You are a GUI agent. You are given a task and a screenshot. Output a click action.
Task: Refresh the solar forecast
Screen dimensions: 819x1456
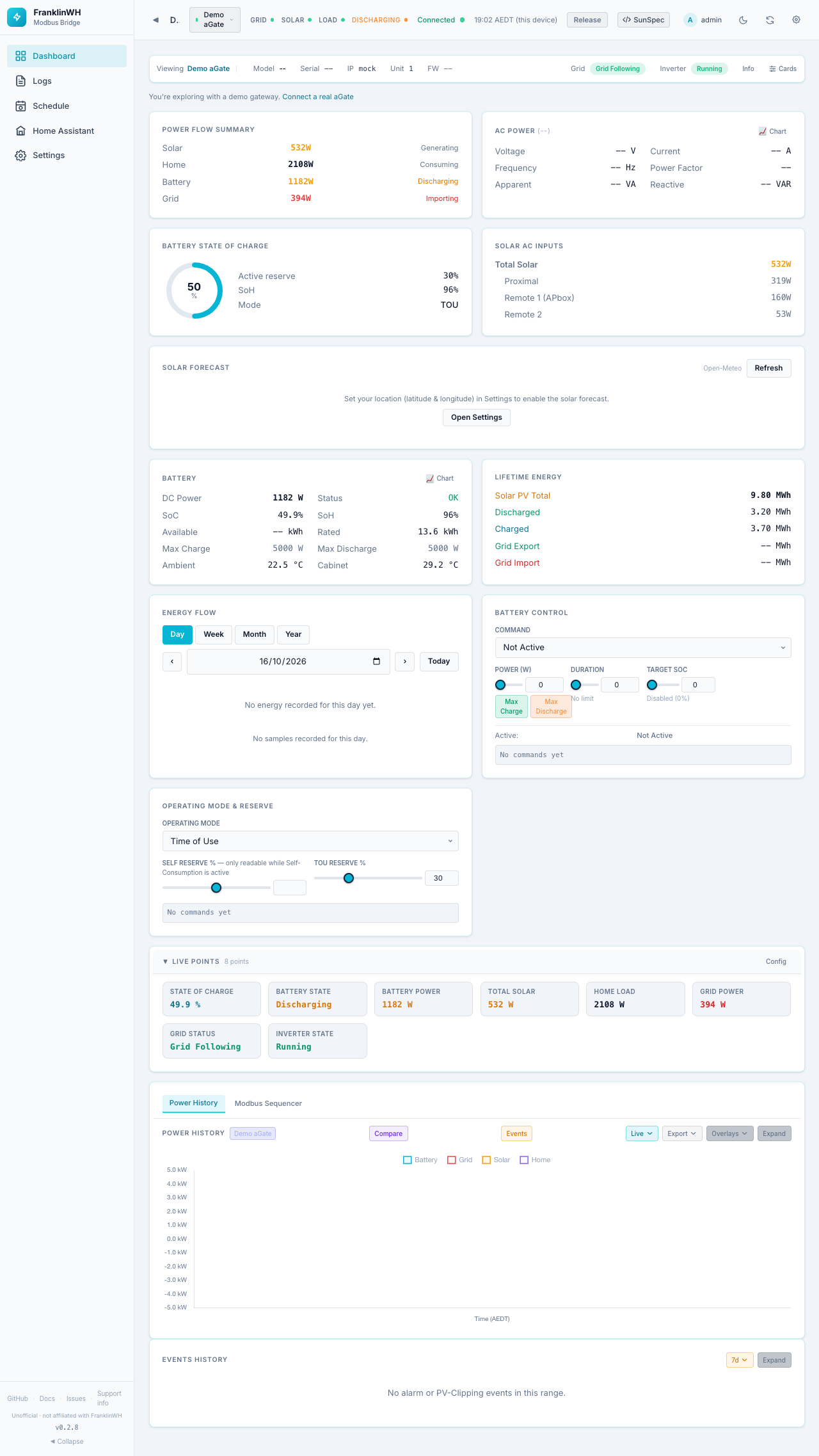[x=768, y=368]
